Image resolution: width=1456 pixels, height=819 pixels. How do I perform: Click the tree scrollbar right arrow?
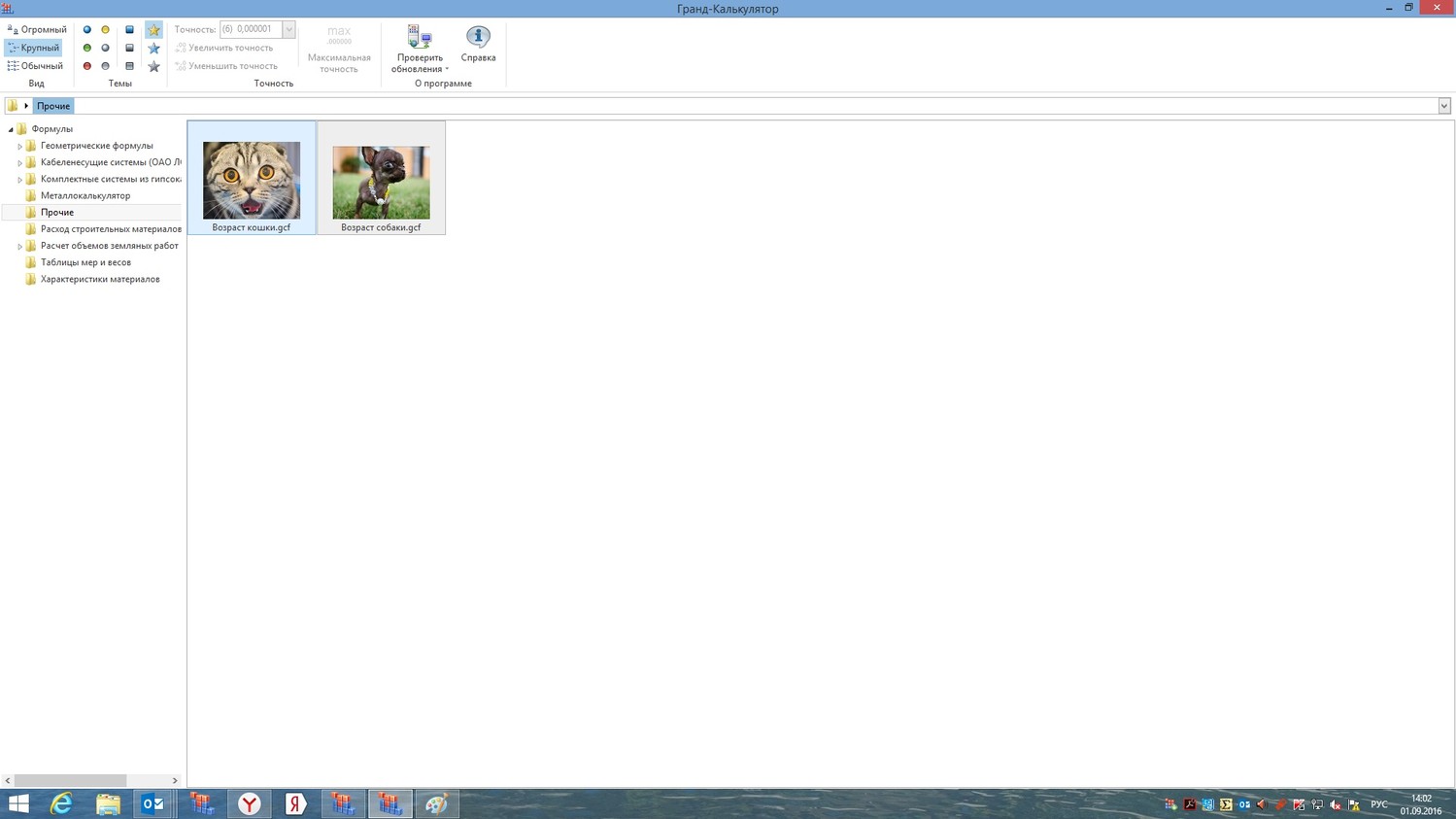175,780
